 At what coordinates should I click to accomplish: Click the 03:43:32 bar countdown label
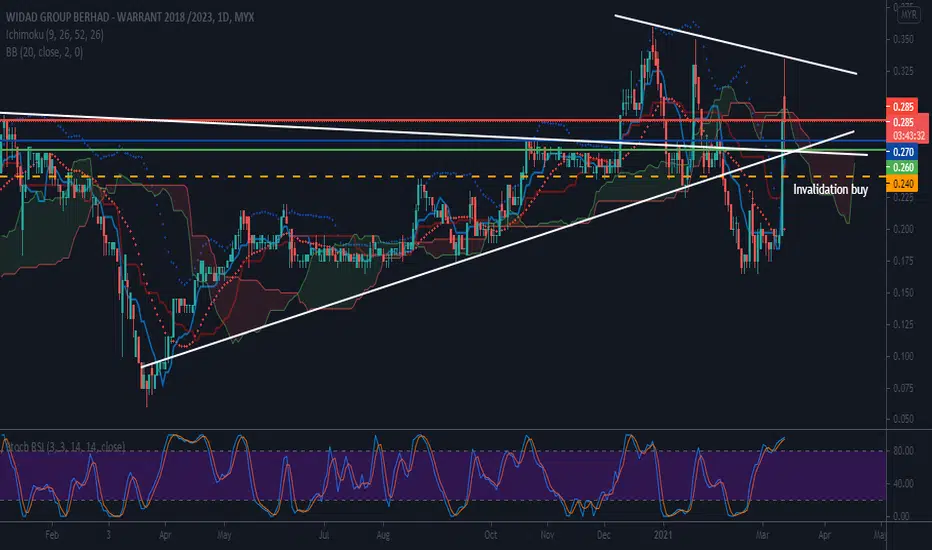pos(908,136)
